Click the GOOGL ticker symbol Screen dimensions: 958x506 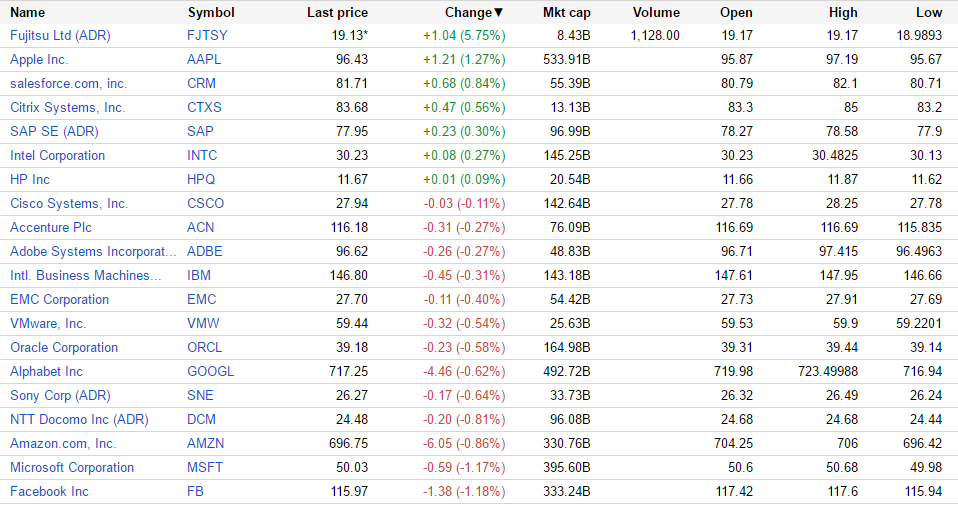[211, 371]
